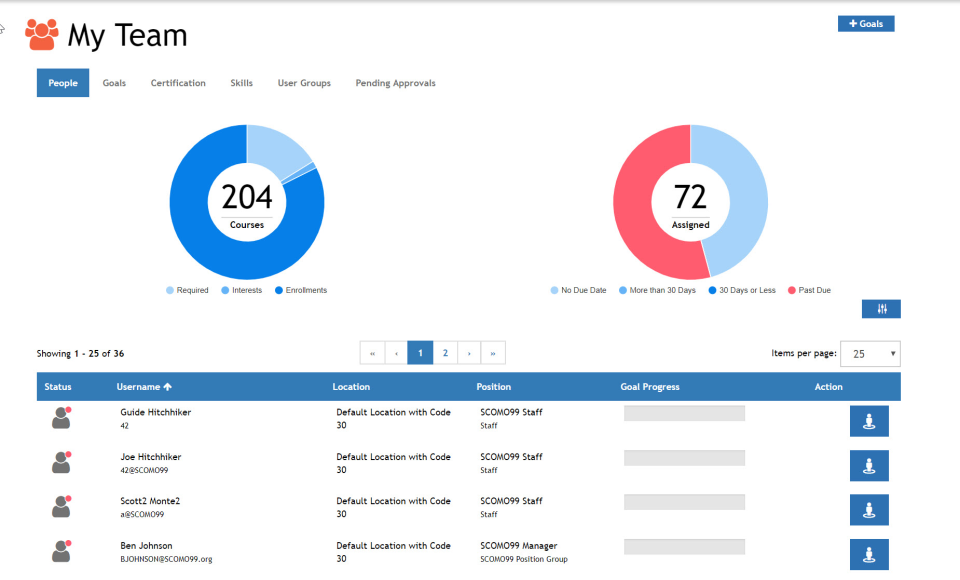Open action button for Scott2 Monte2
960x580 pixels.
(869, 510)
